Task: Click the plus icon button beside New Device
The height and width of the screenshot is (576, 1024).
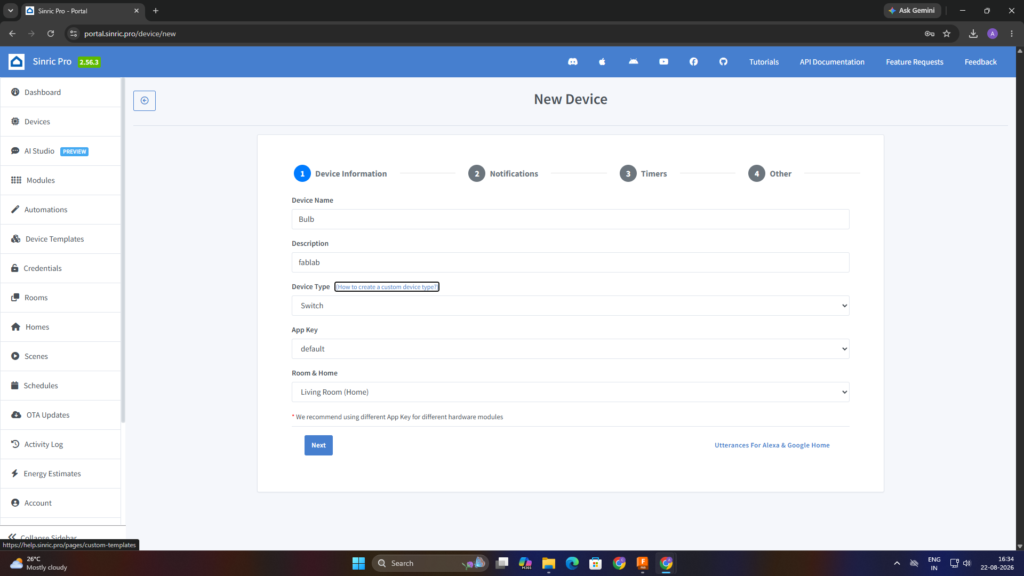Action: 144,101
